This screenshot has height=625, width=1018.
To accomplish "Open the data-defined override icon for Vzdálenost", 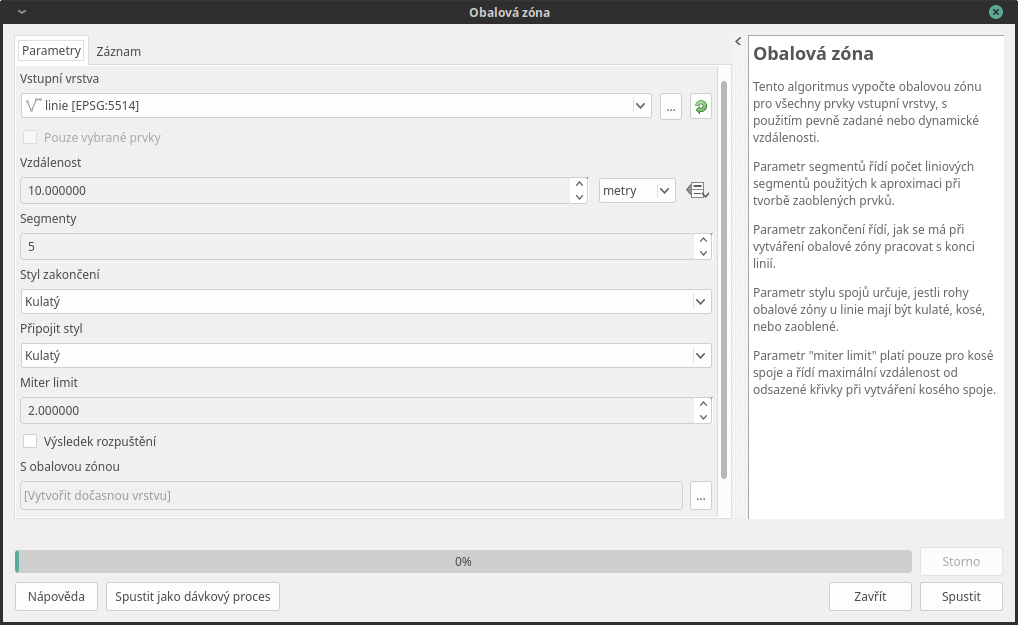I will tap(697, 191).
